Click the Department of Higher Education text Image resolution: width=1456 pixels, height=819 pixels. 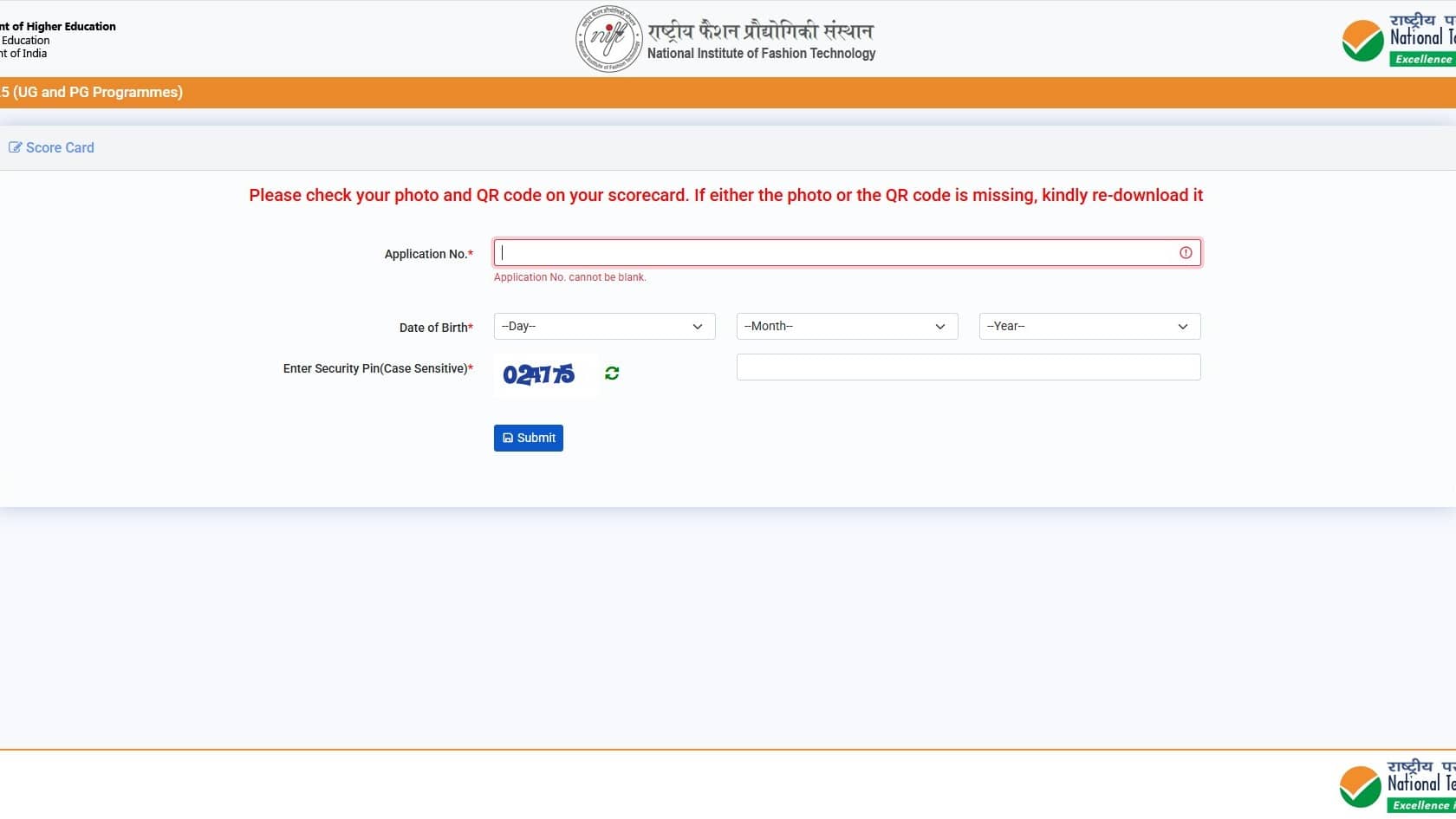(x=58, y=26)
